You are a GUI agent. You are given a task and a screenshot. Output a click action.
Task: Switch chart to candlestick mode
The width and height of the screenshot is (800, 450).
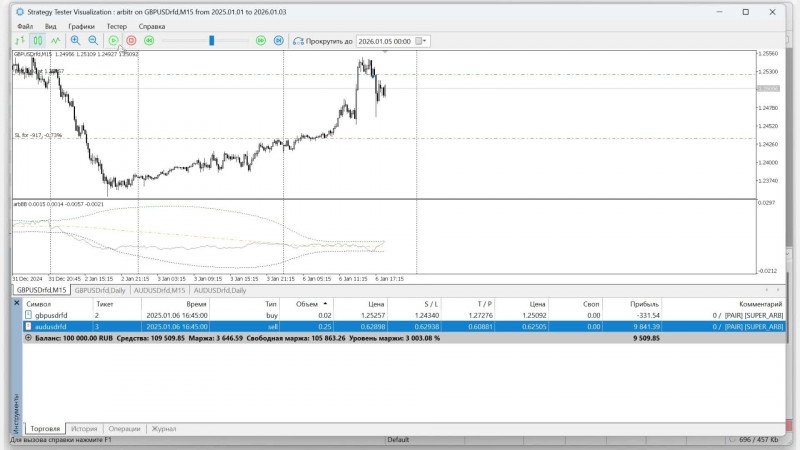(x=38, y=40)
